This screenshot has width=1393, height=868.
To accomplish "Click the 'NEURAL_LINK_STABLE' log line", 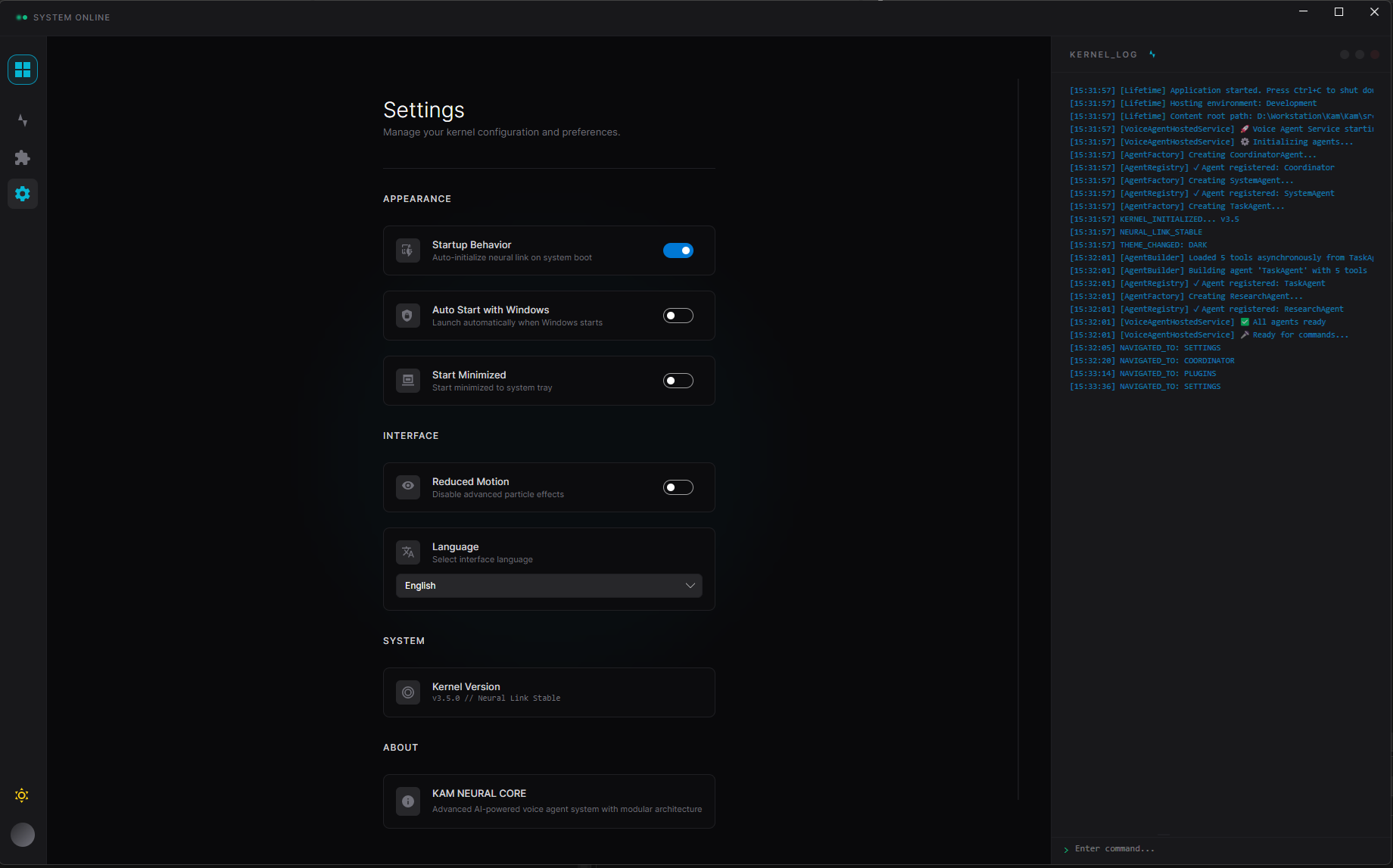I will [x=1136, y=232].
